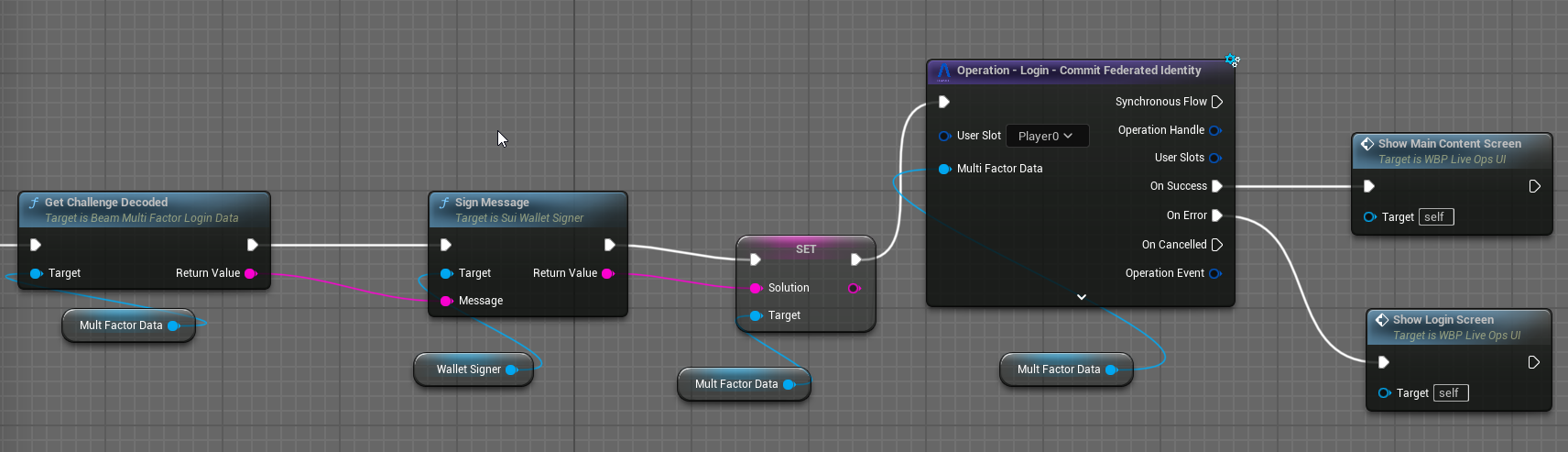1568x452 pixels.
Task: Click the On Success execution pin
Action: (1217, 186)
